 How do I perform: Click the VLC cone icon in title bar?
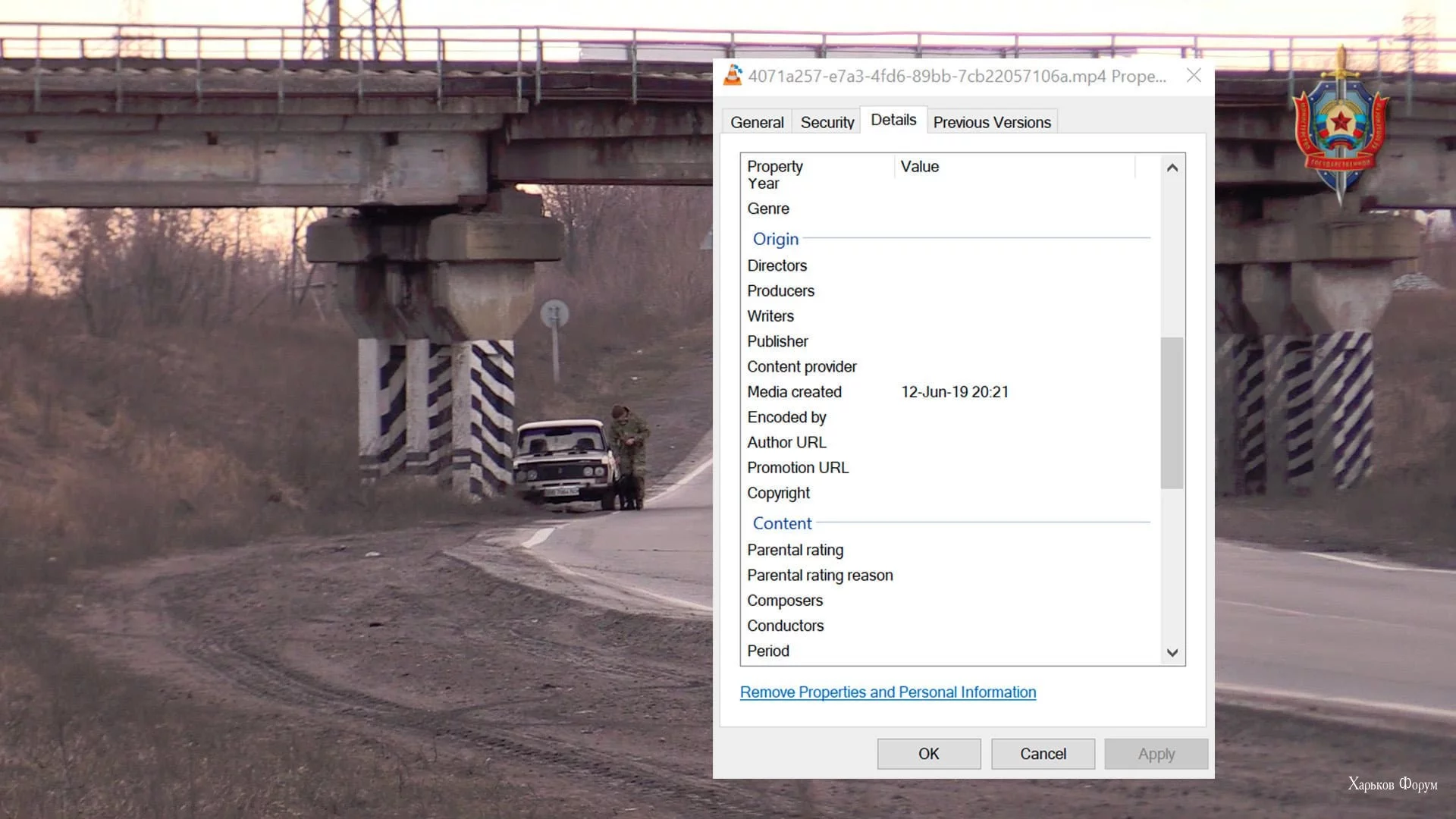point(733,75)
